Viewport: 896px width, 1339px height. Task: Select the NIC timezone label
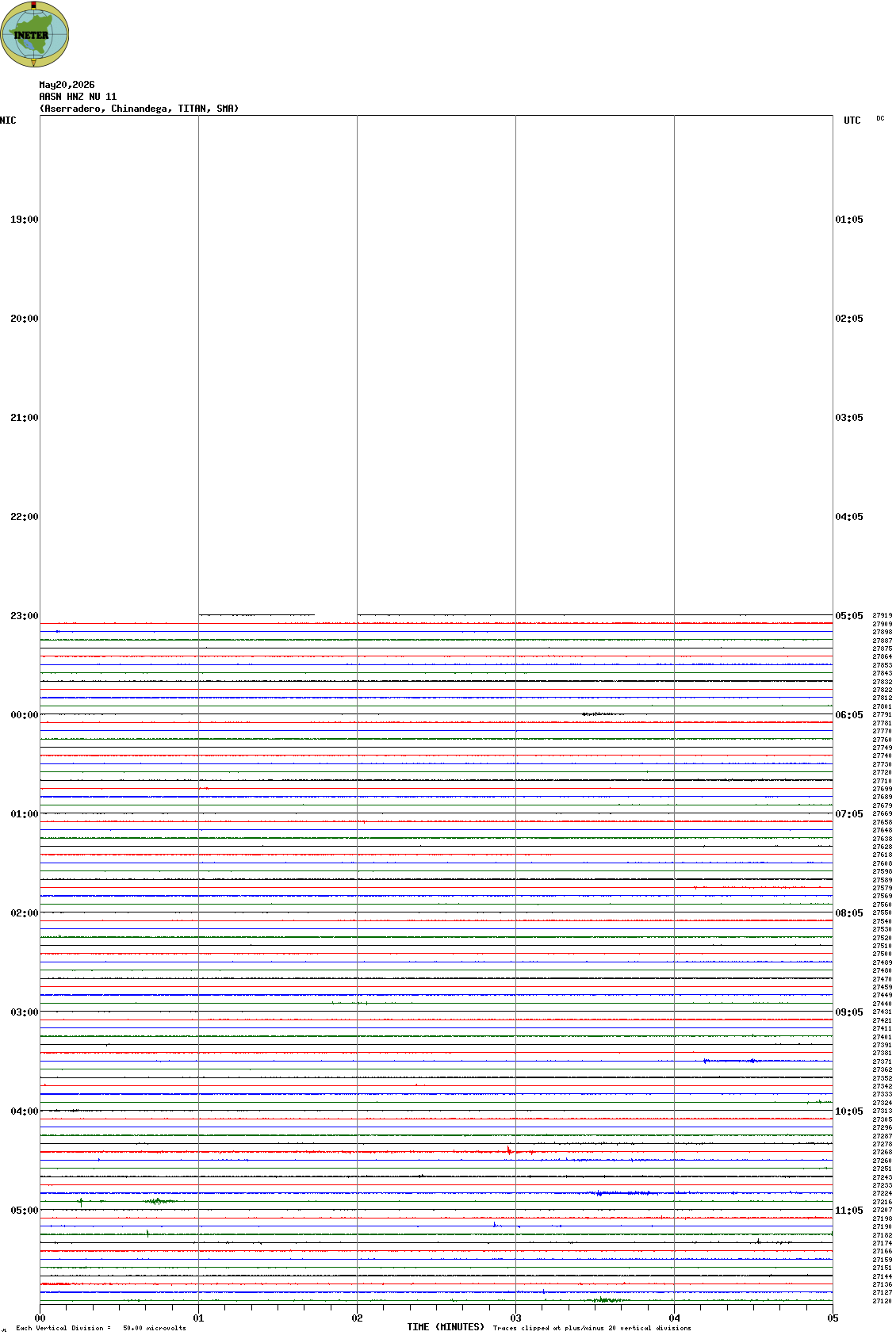(x=8, y=121)
